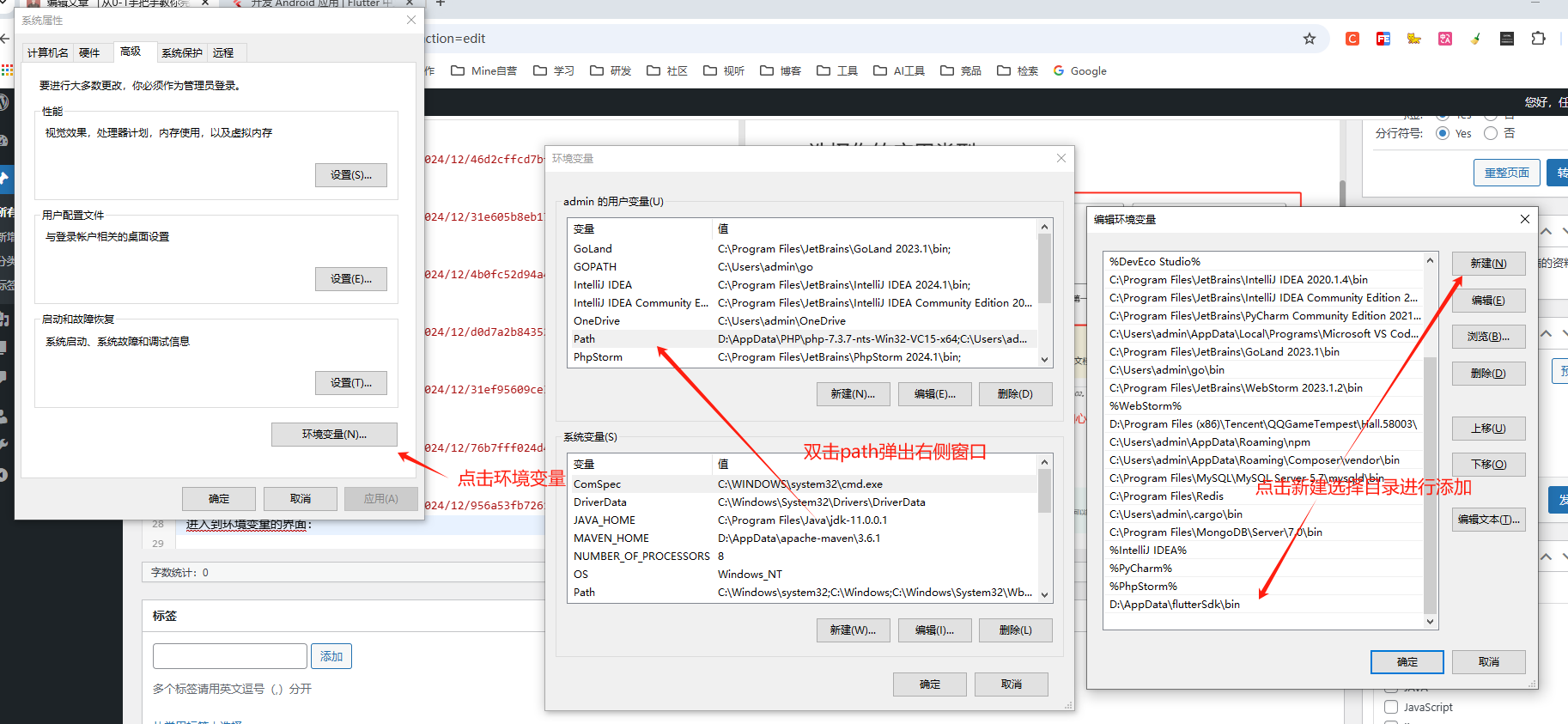Image resolution: width=1568 pixels, height=724 pixels.
Task: Click 浏览(B)... to browse for a directory
Action: 1488,337
